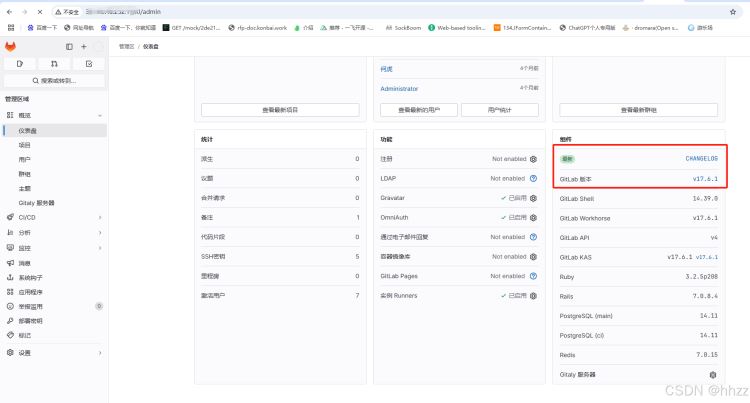Click the v17.6.1 GitLab version link
The image size is (750, 403).
click(706, 179)
